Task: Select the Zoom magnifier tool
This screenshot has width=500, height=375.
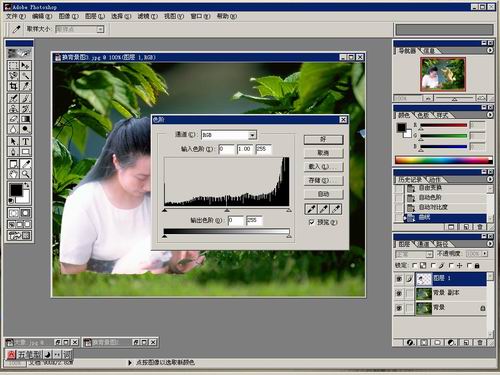Action: (x=26, y=174)
